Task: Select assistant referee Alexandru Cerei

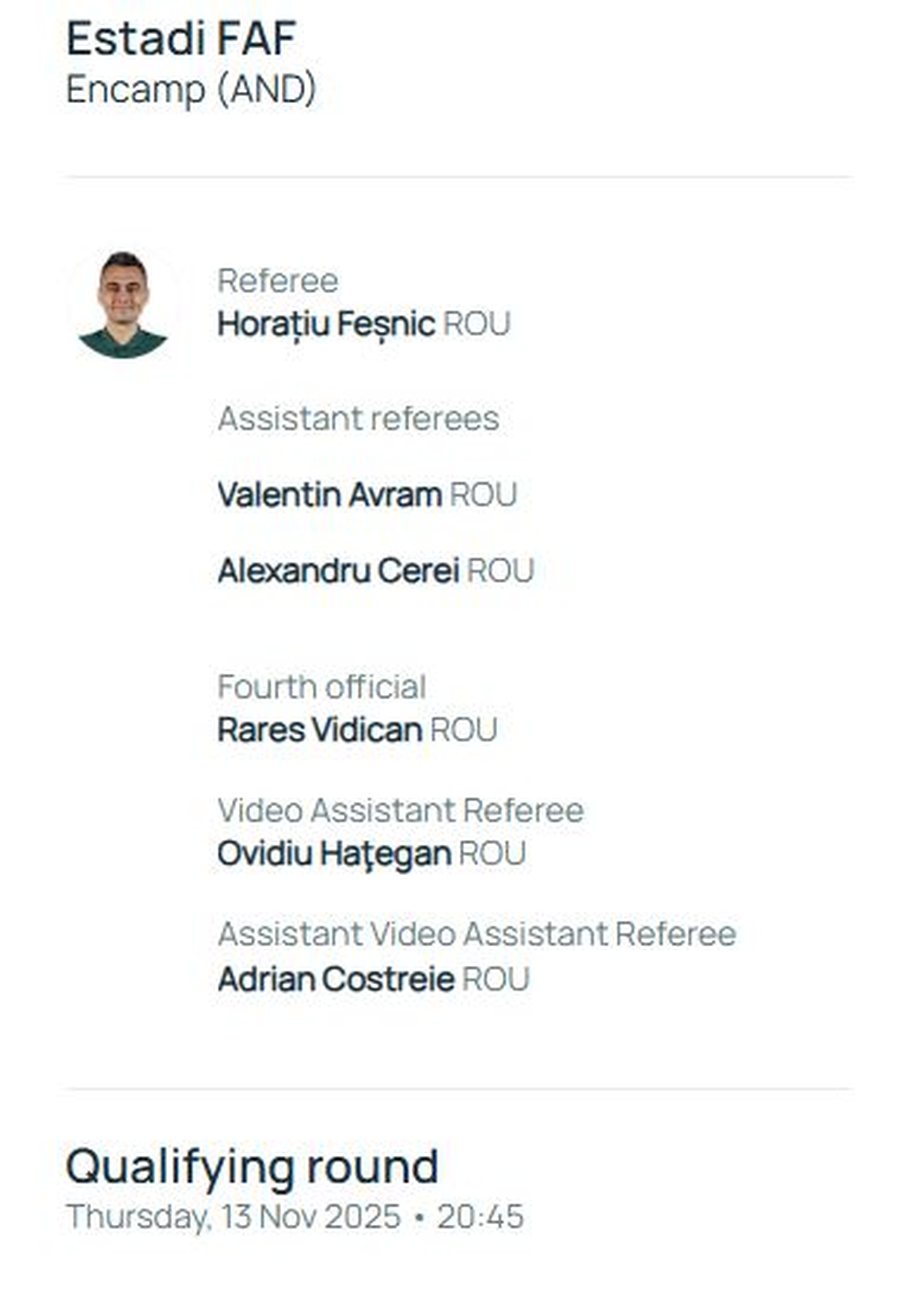Action: [x=338, y=571]
